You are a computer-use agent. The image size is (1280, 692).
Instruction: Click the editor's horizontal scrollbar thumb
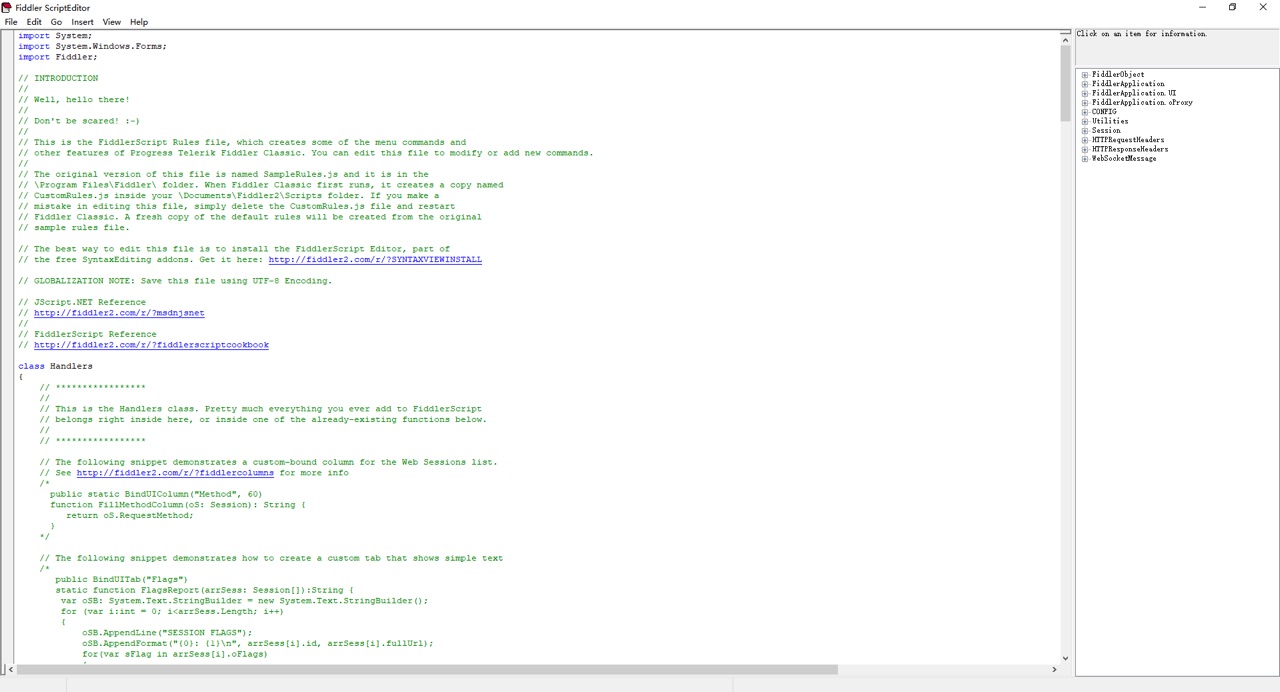click(428, 669)
